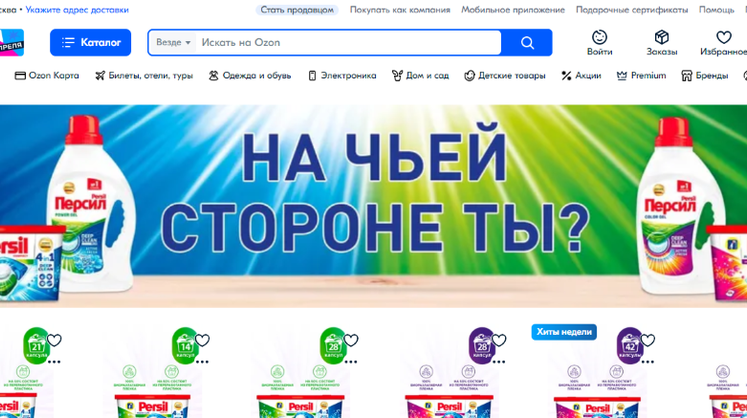The width and height of the screenshot is (747, 418).
Task: Open Бренды menu item
Action: [705, 75]
